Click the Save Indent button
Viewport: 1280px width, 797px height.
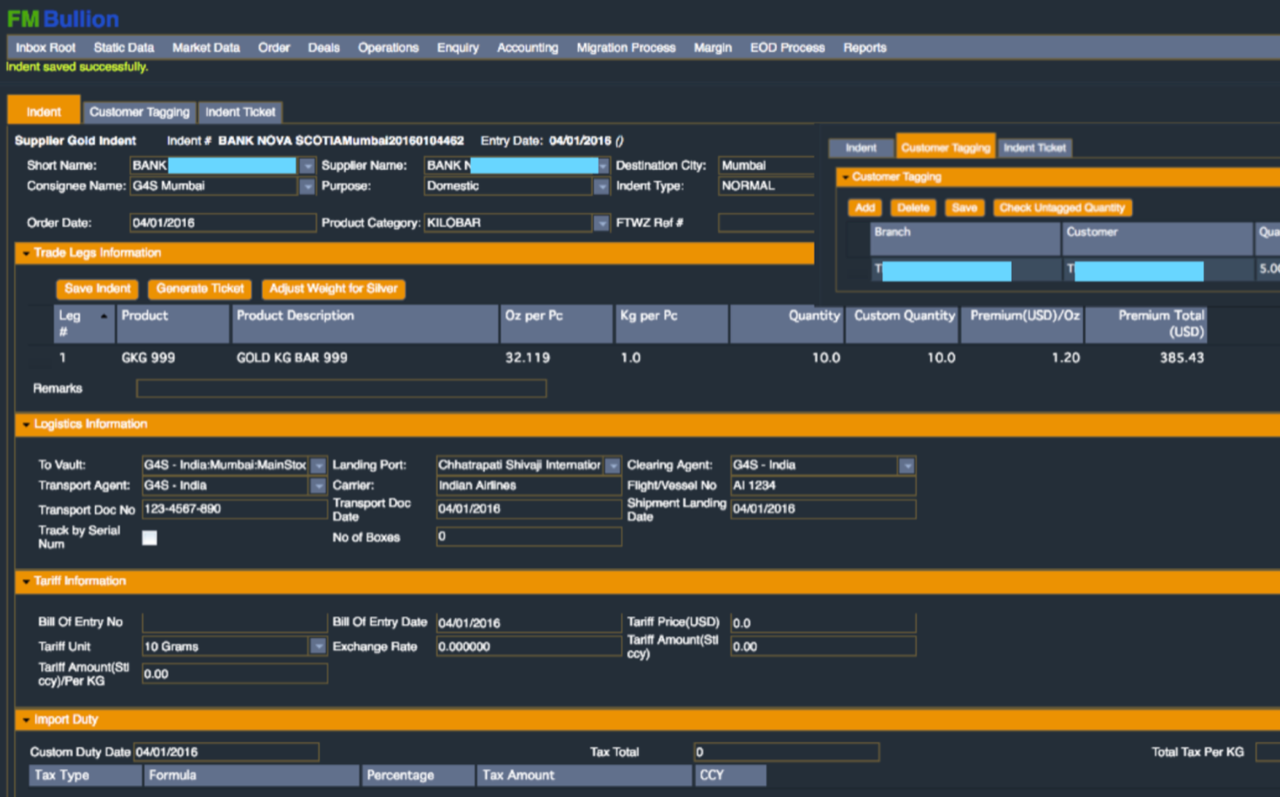(98, 289)
